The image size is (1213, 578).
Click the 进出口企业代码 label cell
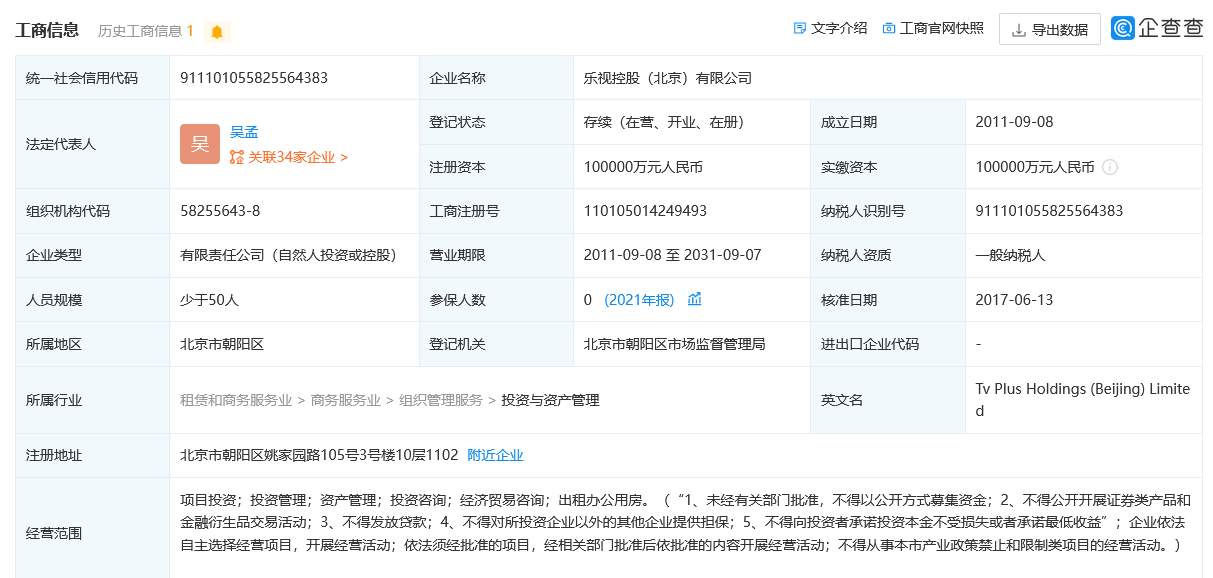pos(888,344)
